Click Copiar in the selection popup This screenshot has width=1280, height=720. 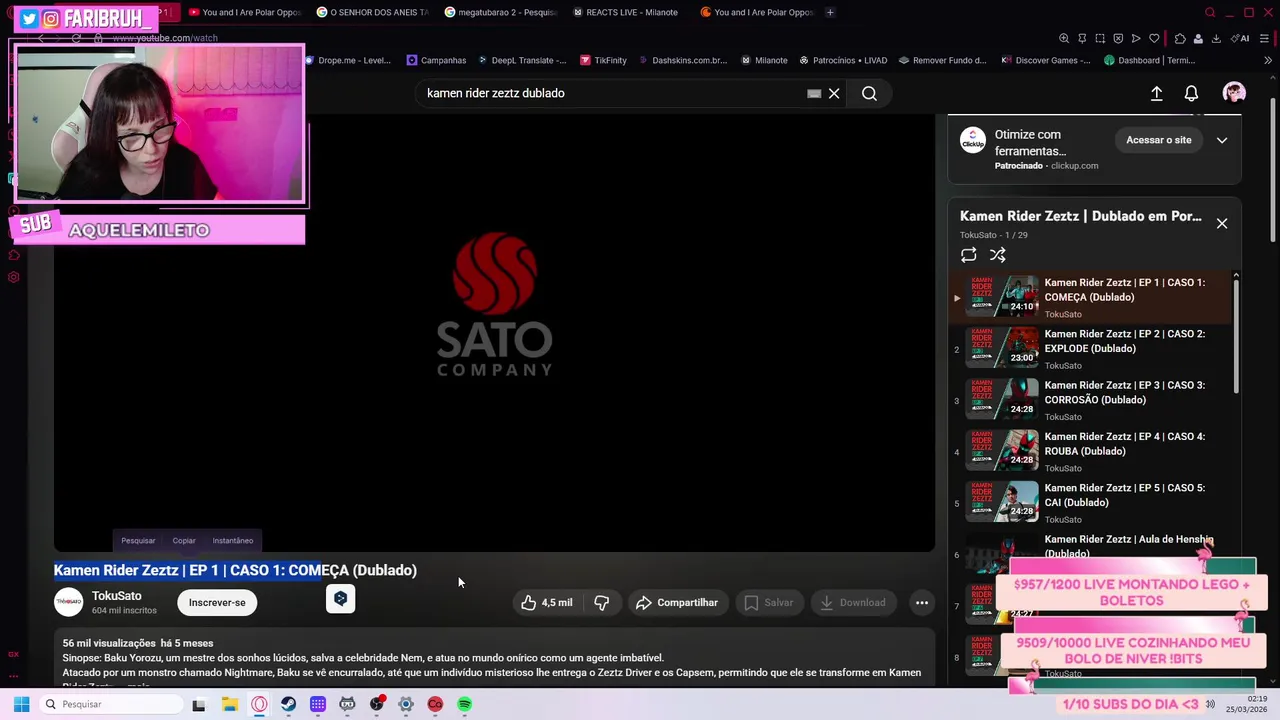point(184,541)
